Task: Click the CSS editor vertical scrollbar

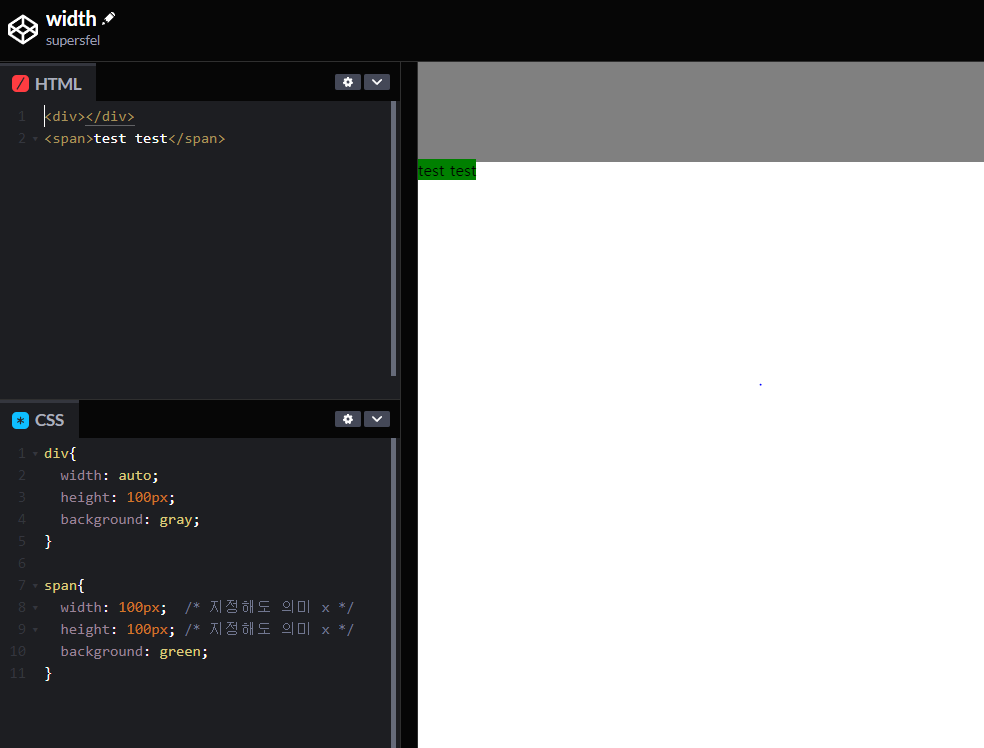Action: coord(393,593)
